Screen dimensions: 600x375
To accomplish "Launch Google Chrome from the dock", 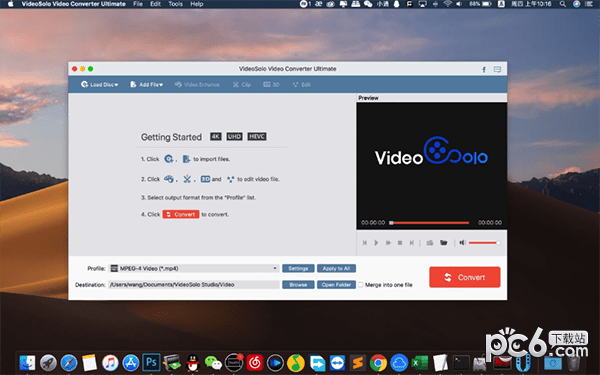I will 378,362.
